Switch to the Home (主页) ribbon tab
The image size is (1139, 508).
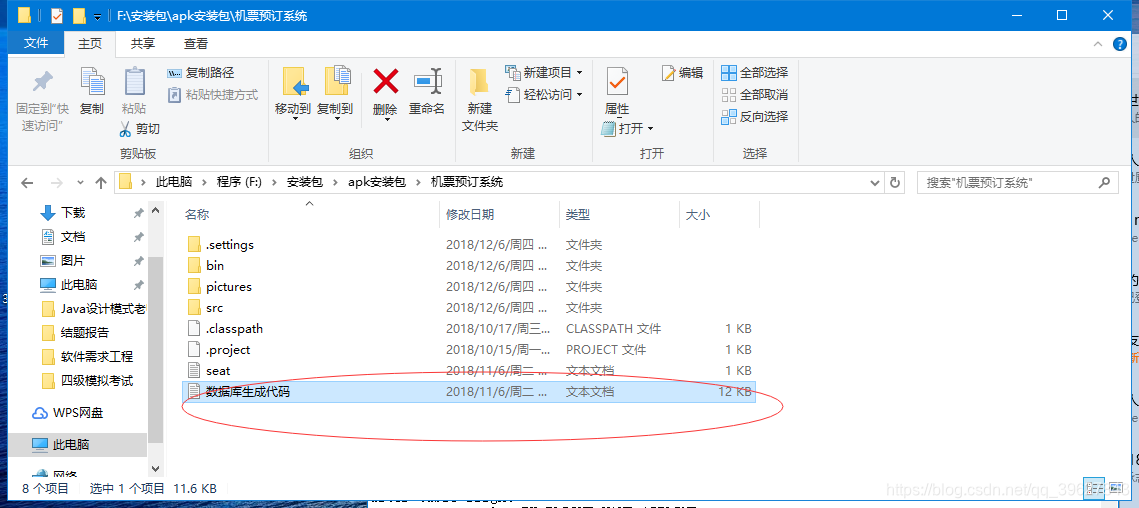(90, 44)
